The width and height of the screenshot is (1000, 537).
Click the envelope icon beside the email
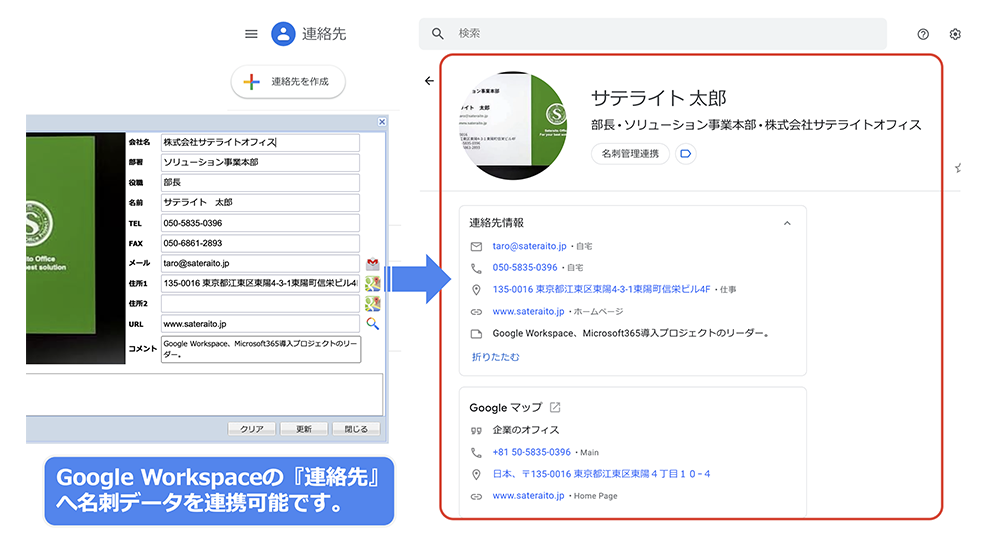(476, 246)
